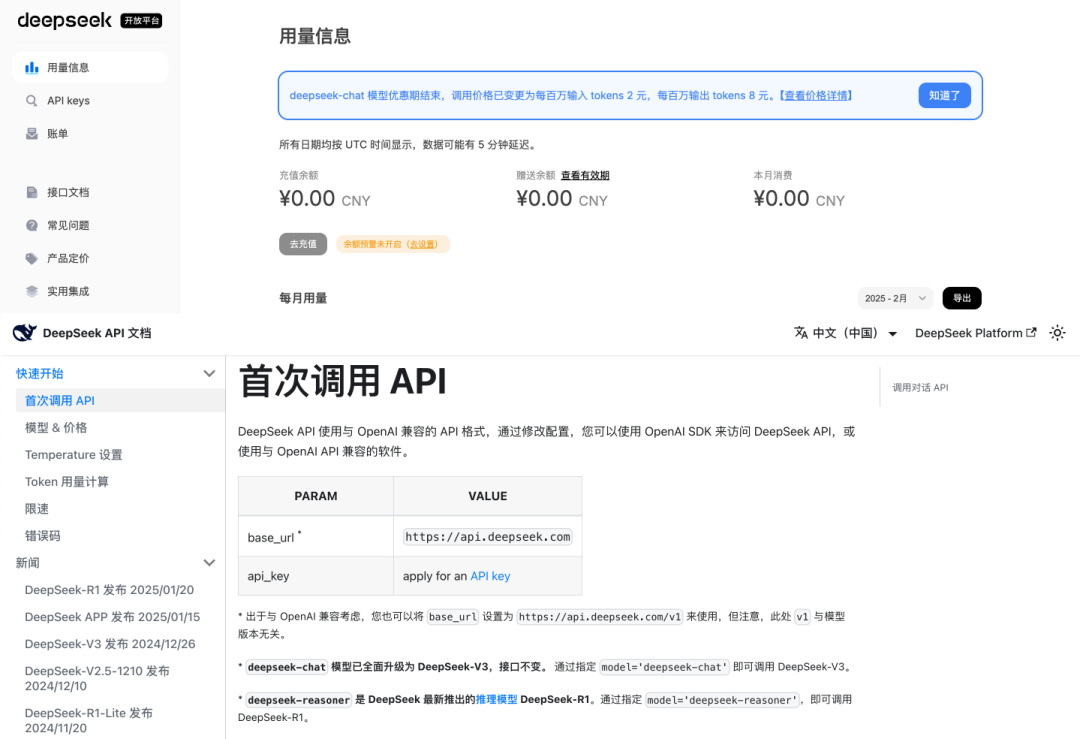1080x739 pixels.
Task: Select 首次调用 API in docs sidebar
Action: pos(120,400)
